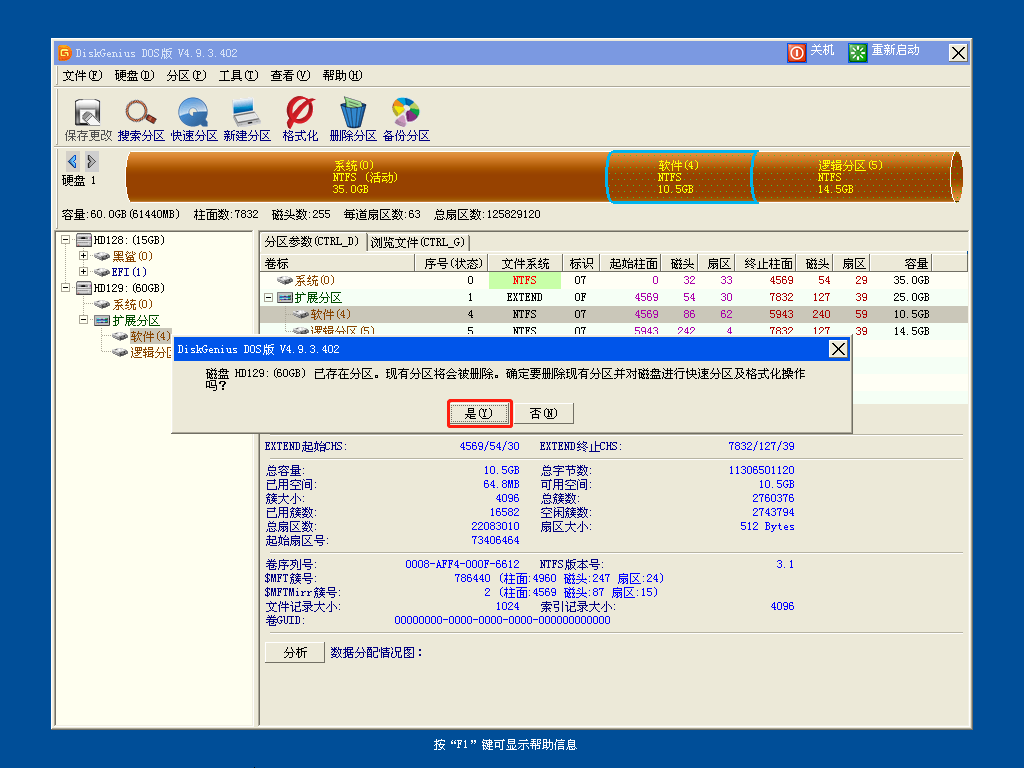The height and width of the screenshot is (768, 1024).
Task: Select the 逻辑分区(5) segment in disk bar
Action: 854,177
